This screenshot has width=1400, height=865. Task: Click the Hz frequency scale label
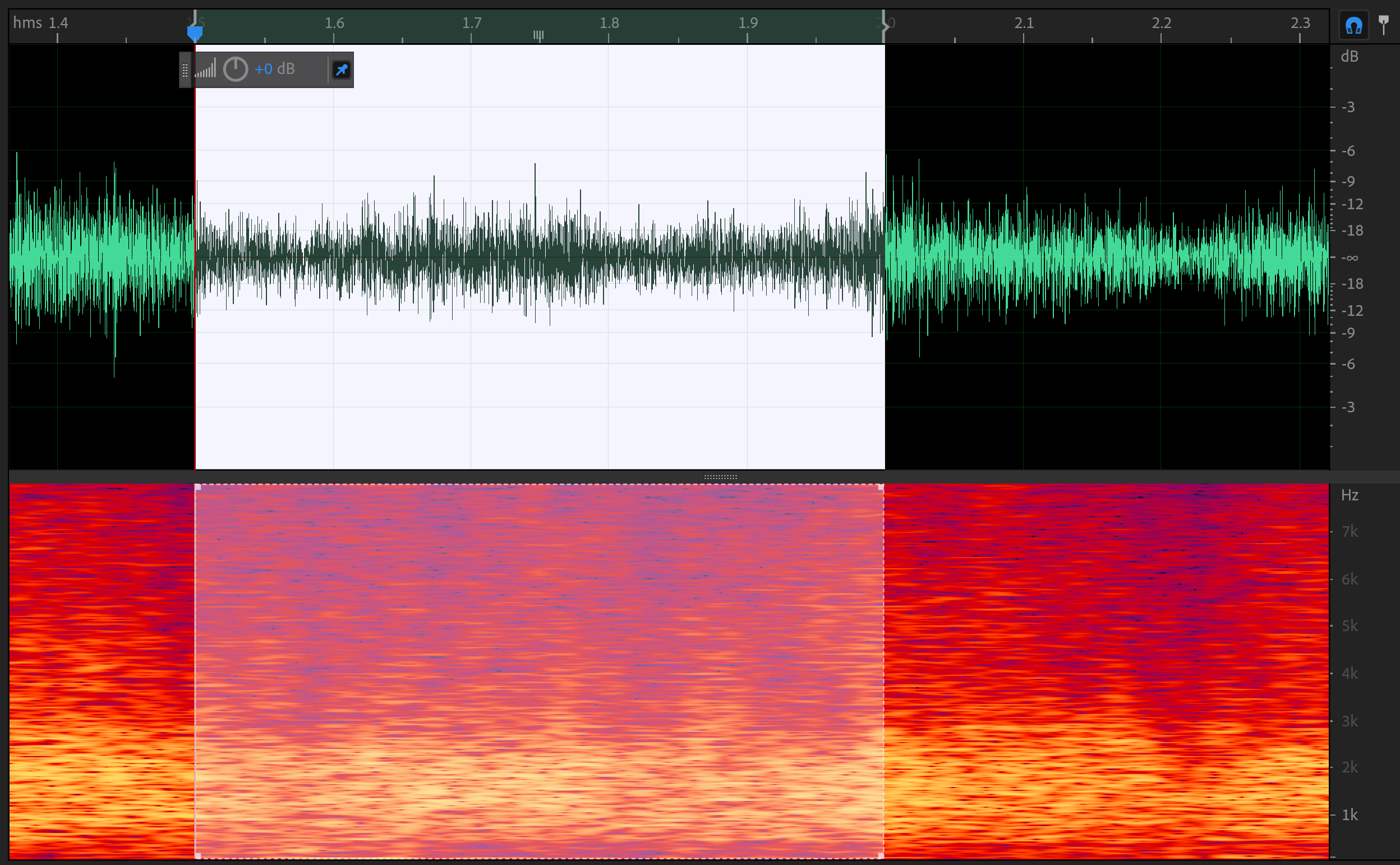pos(1349,495)
